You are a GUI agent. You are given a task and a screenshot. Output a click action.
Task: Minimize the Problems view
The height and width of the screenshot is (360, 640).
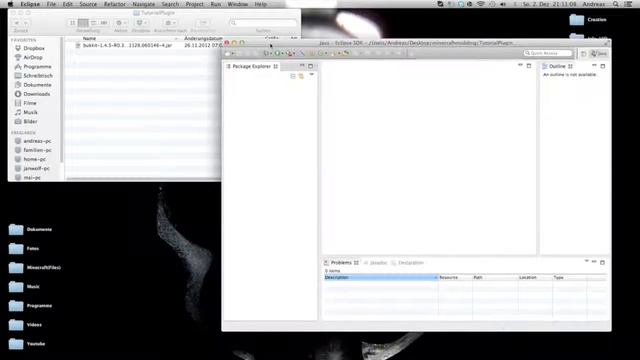(594, 261)
